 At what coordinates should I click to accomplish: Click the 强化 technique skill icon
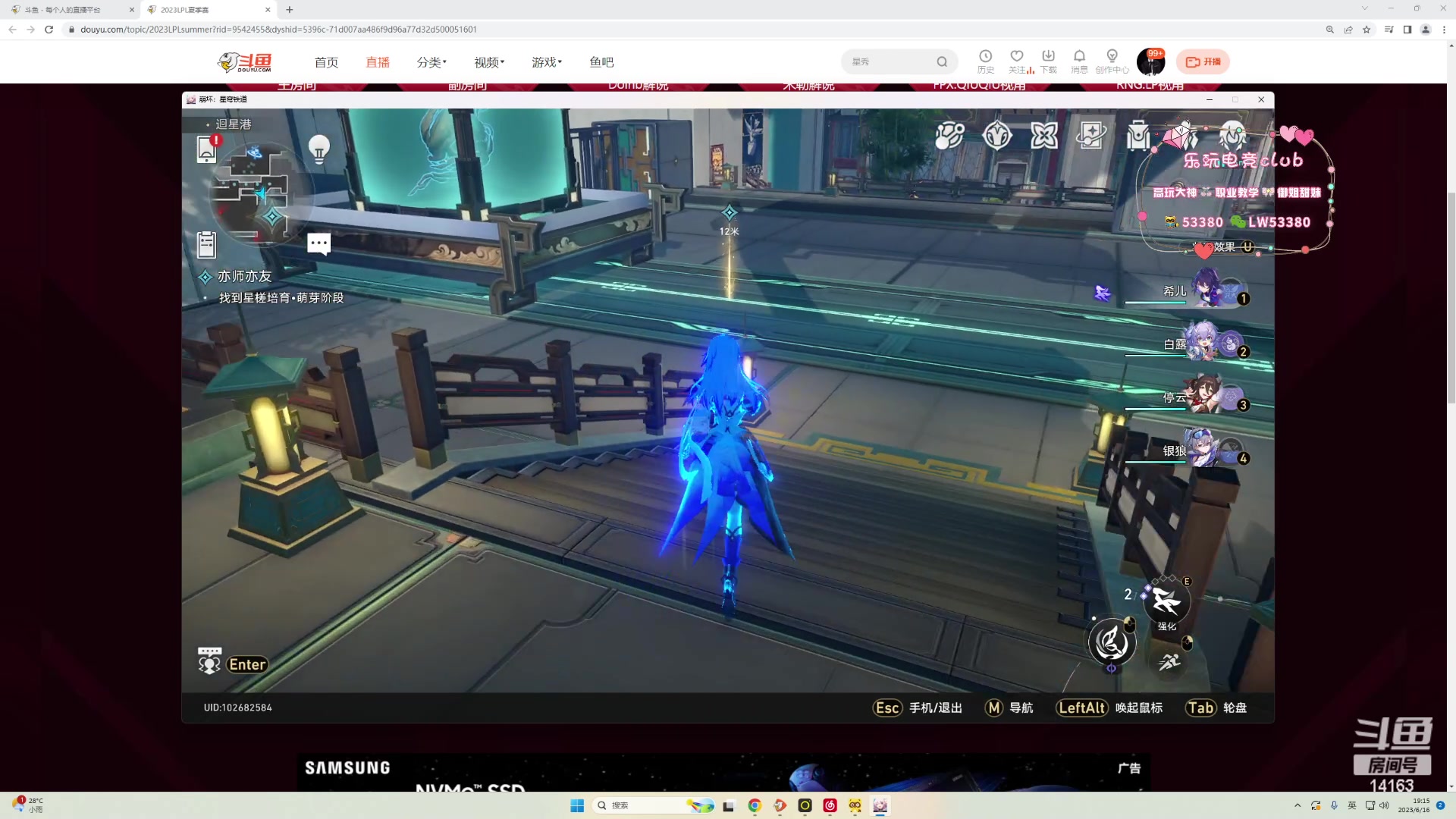pyautogui.click(x=1166, y=602)
